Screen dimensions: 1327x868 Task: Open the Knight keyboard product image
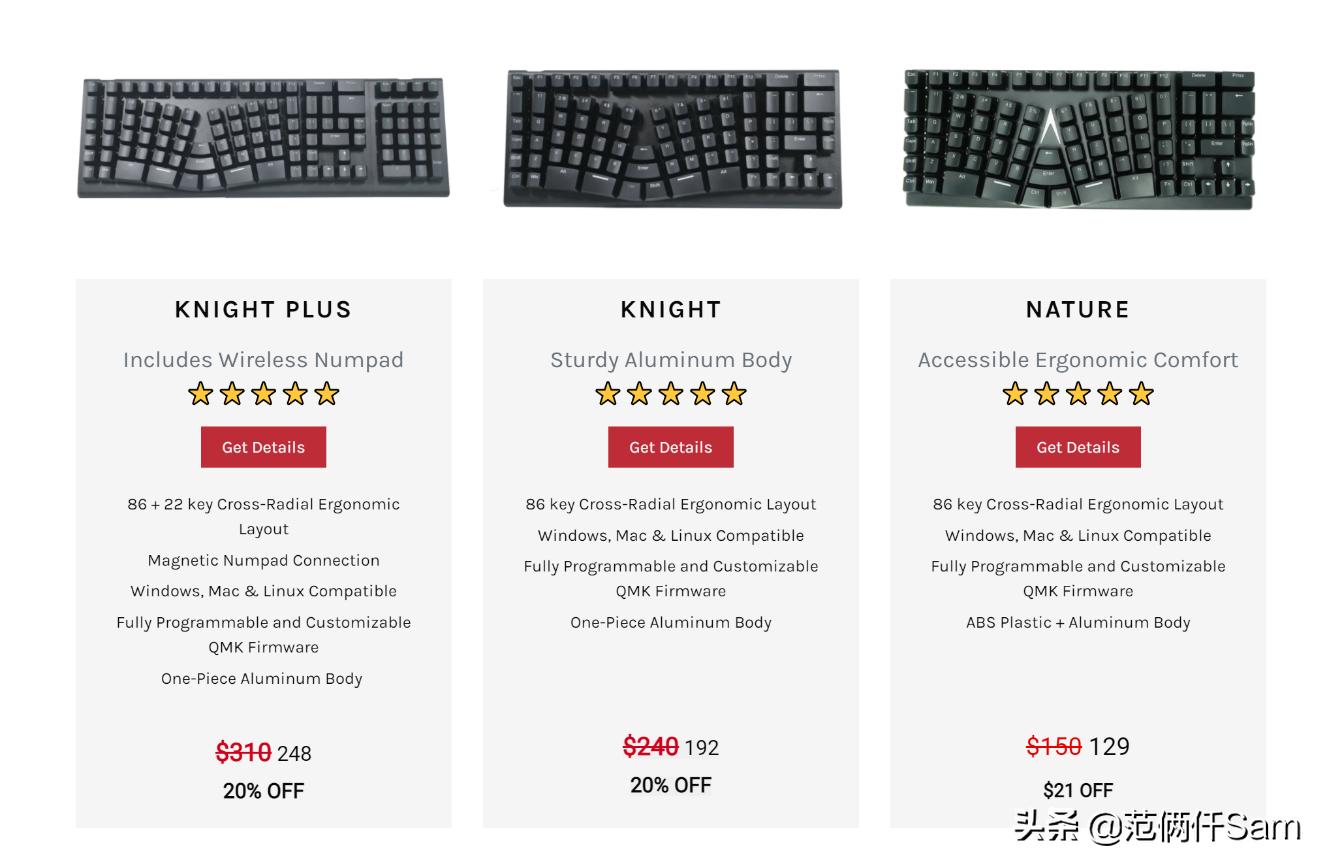pyautogui.click(x=672, y=138)
